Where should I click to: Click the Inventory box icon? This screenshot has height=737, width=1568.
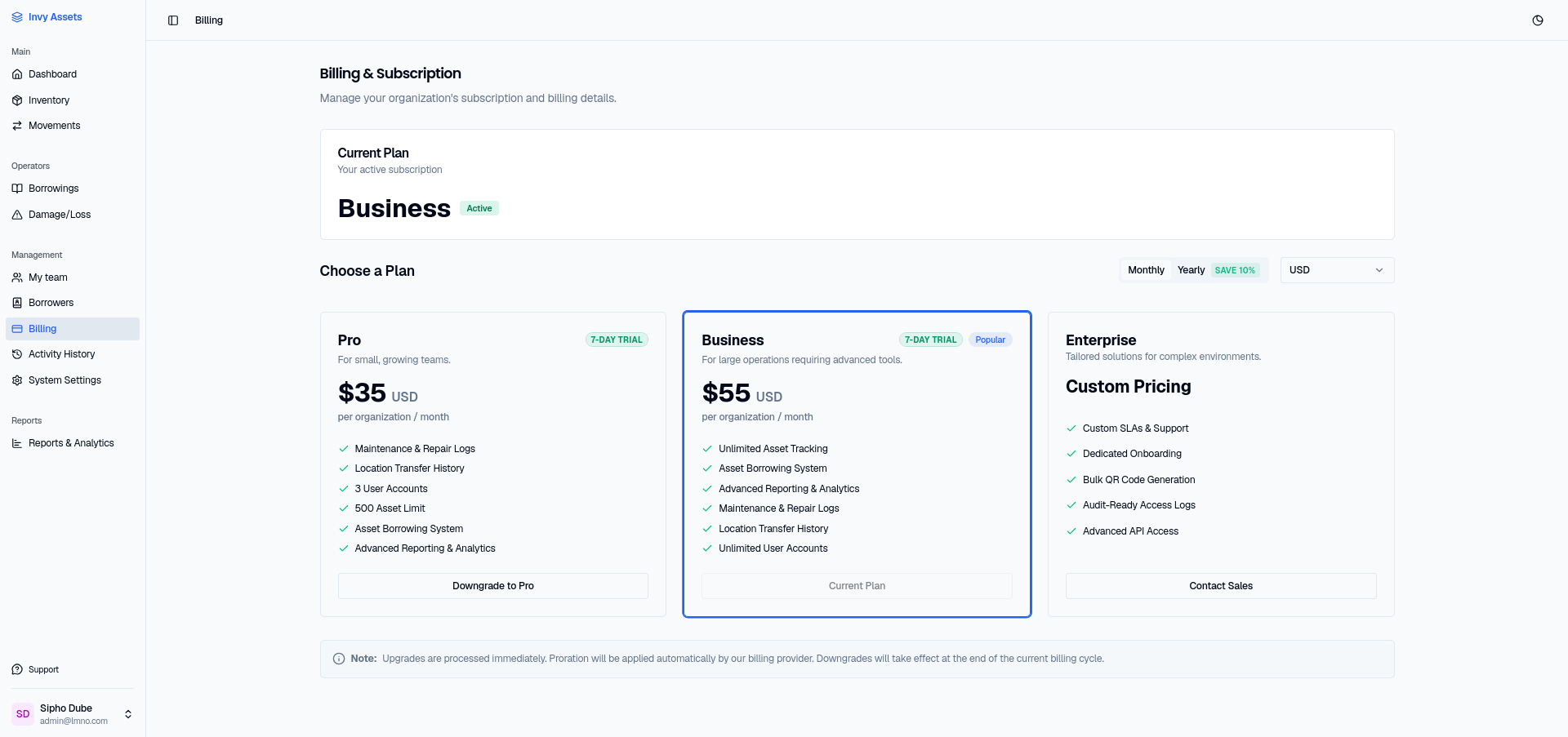coord(17,100)
